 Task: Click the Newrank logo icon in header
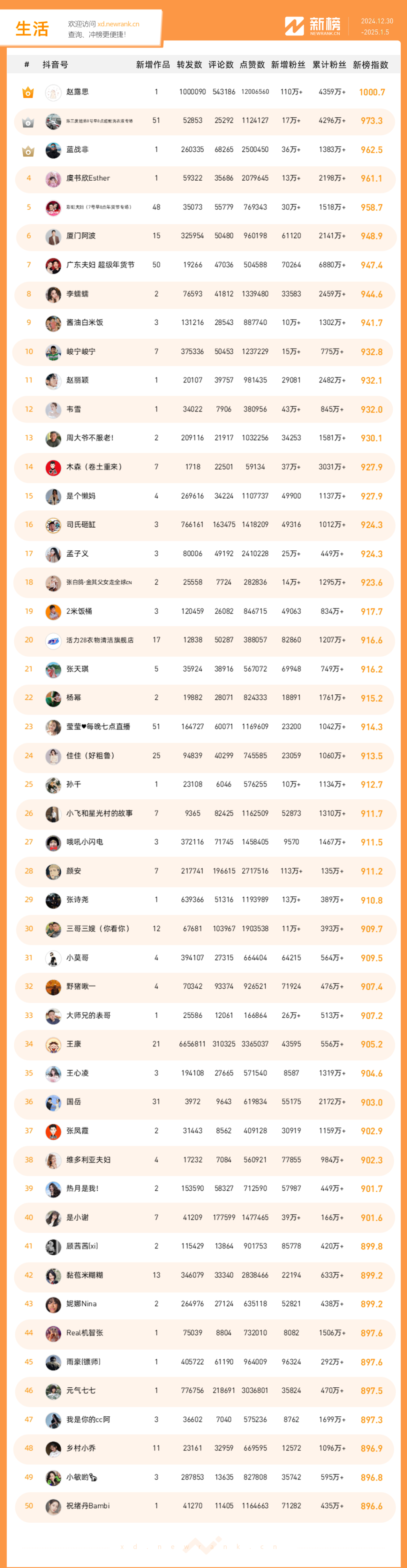294,26
